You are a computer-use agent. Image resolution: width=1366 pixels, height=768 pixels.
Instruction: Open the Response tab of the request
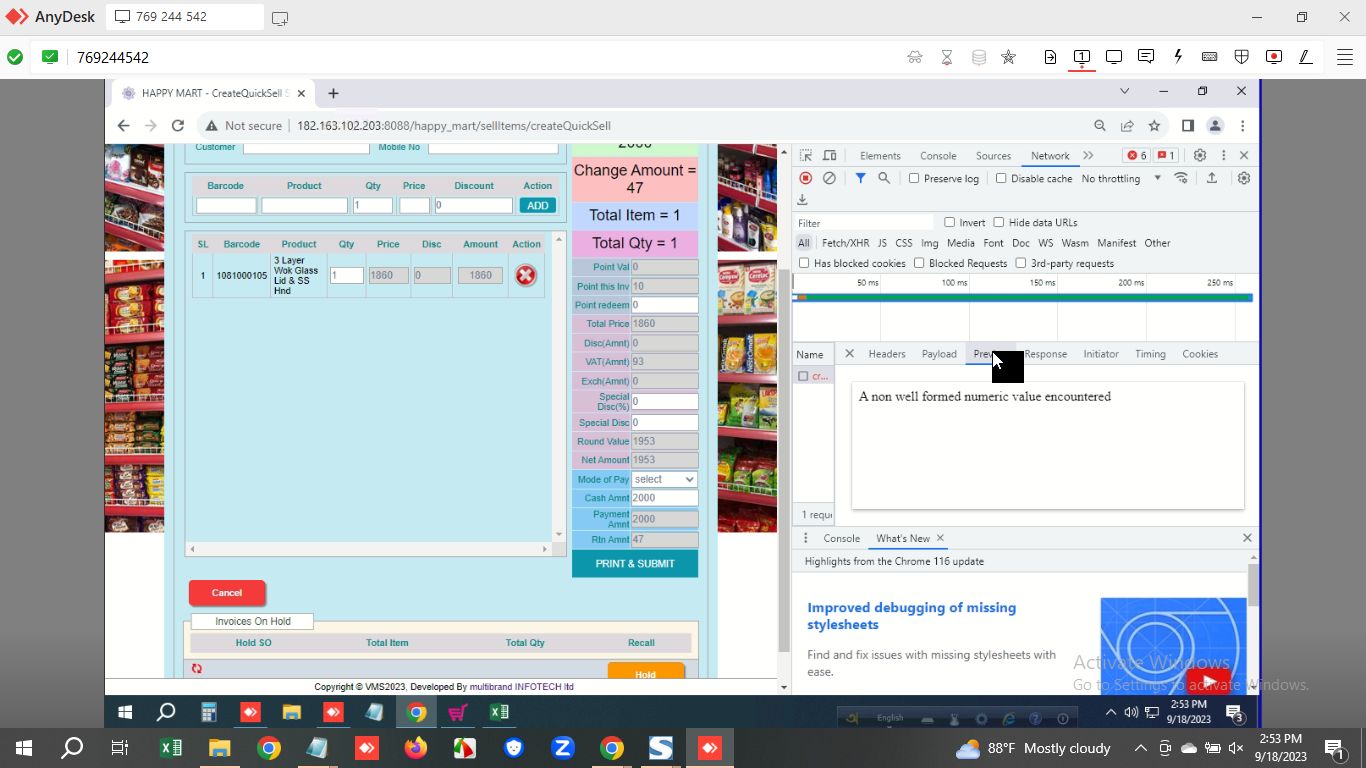tap(1045, 354)
